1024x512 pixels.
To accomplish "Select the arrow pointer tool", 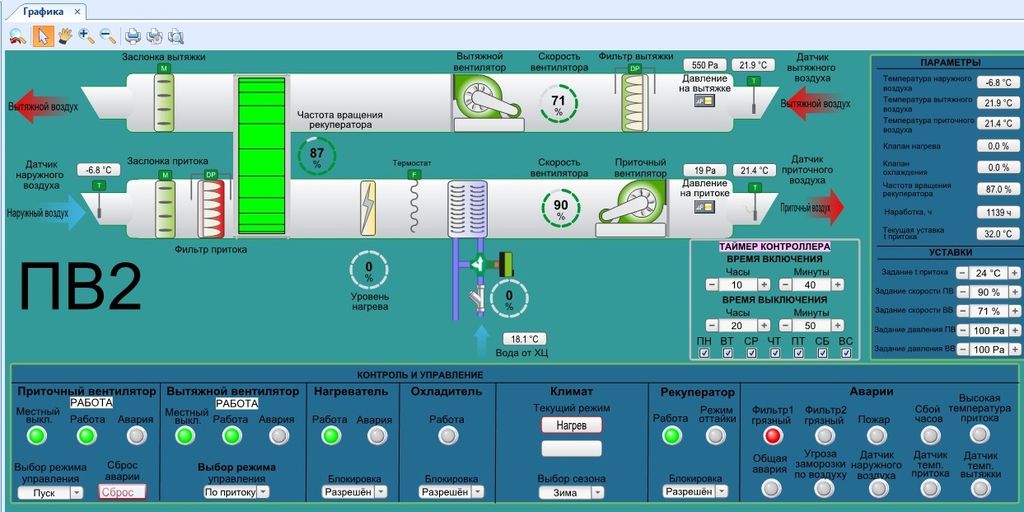I will (43, 36).
